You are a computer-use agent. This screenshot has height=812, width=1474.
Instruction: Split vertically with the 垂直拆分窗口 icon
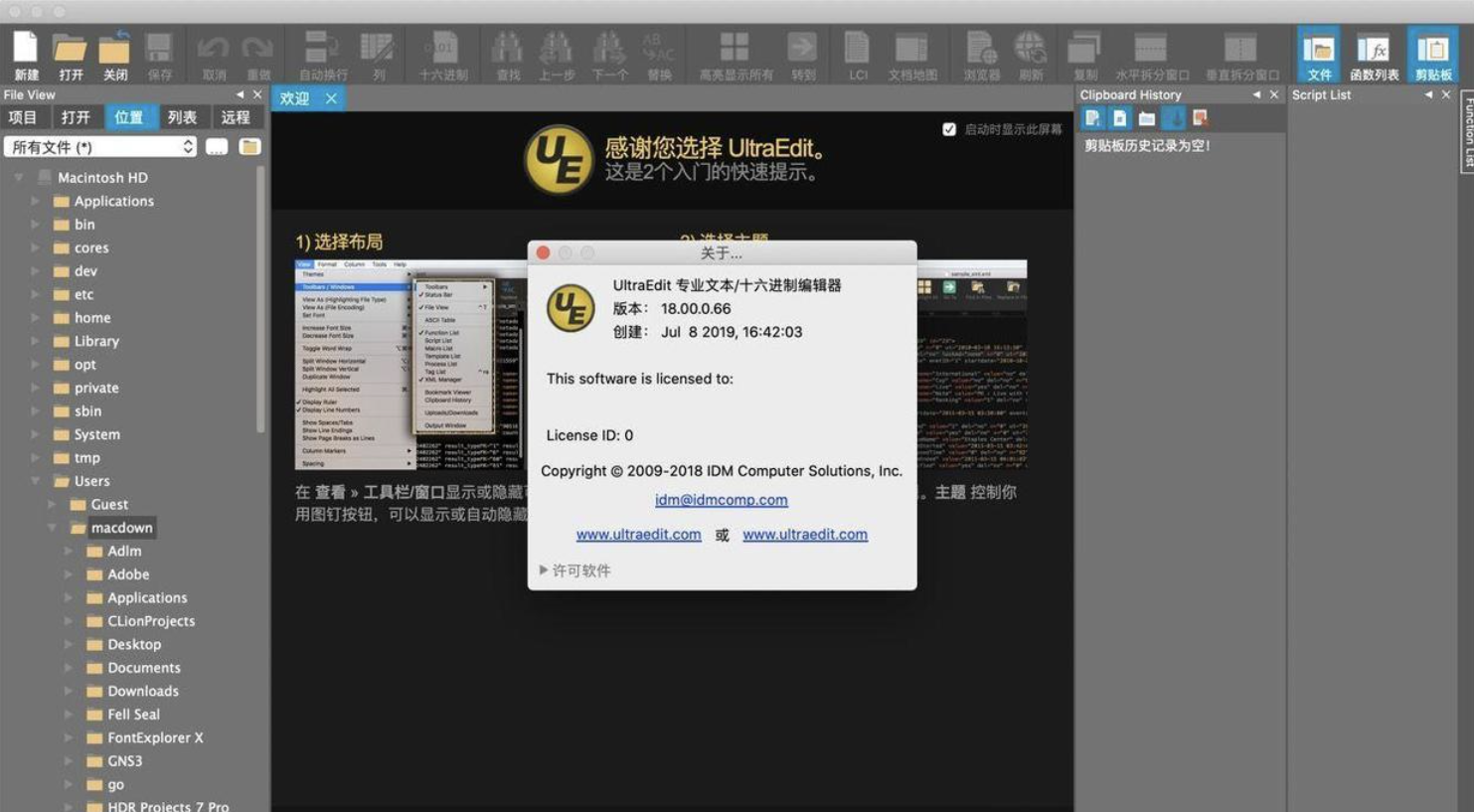click(1240, 48)
